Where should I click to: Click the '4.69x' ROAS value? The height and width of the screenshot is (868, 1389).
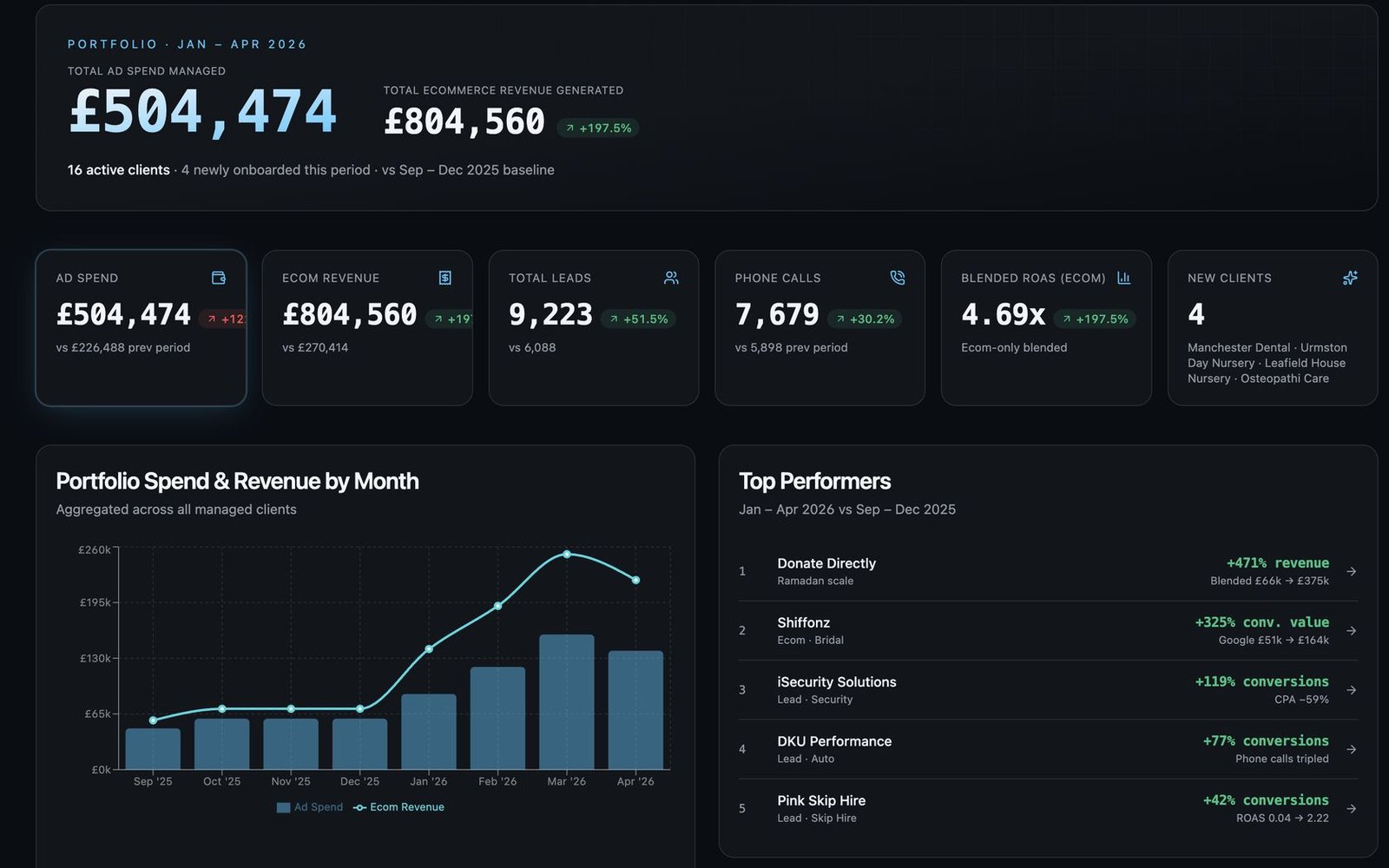click(1003, 314)
